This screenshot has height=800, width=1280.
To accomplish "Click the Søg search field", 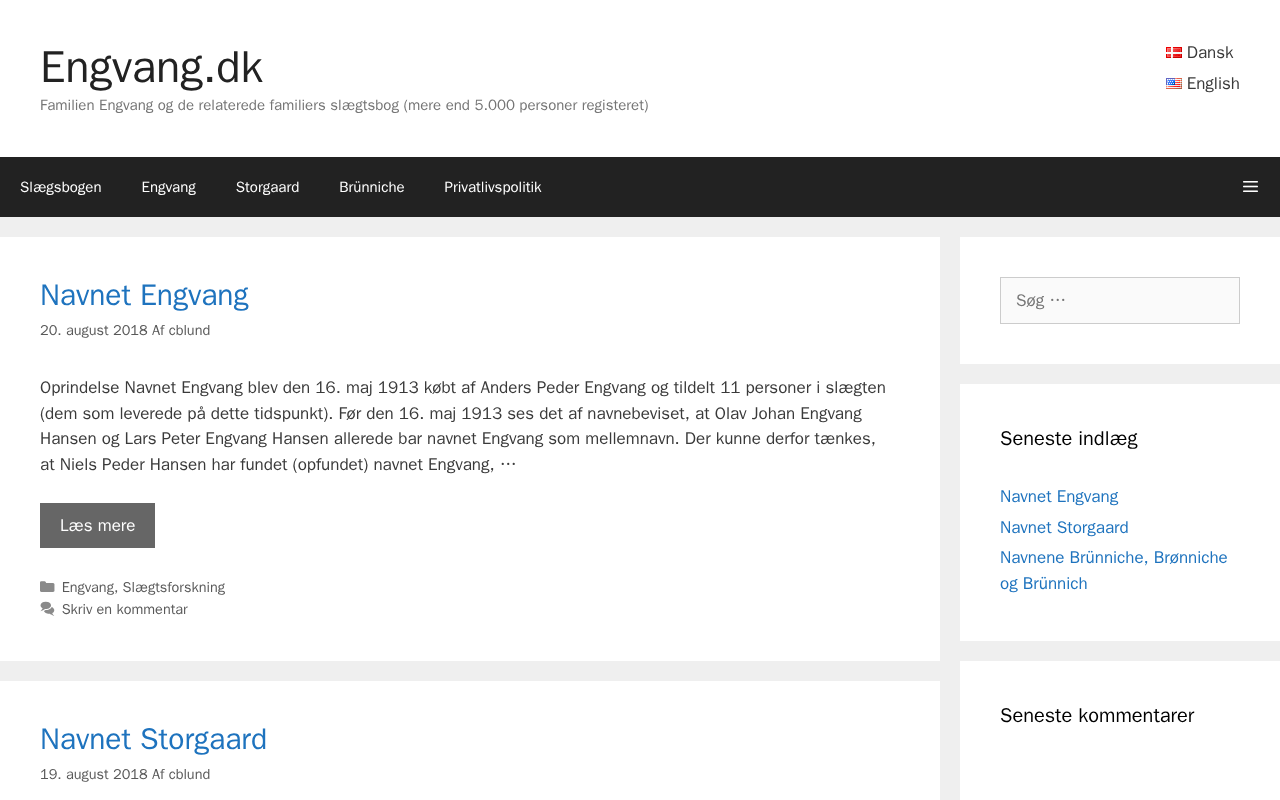I will point(1119,300).
